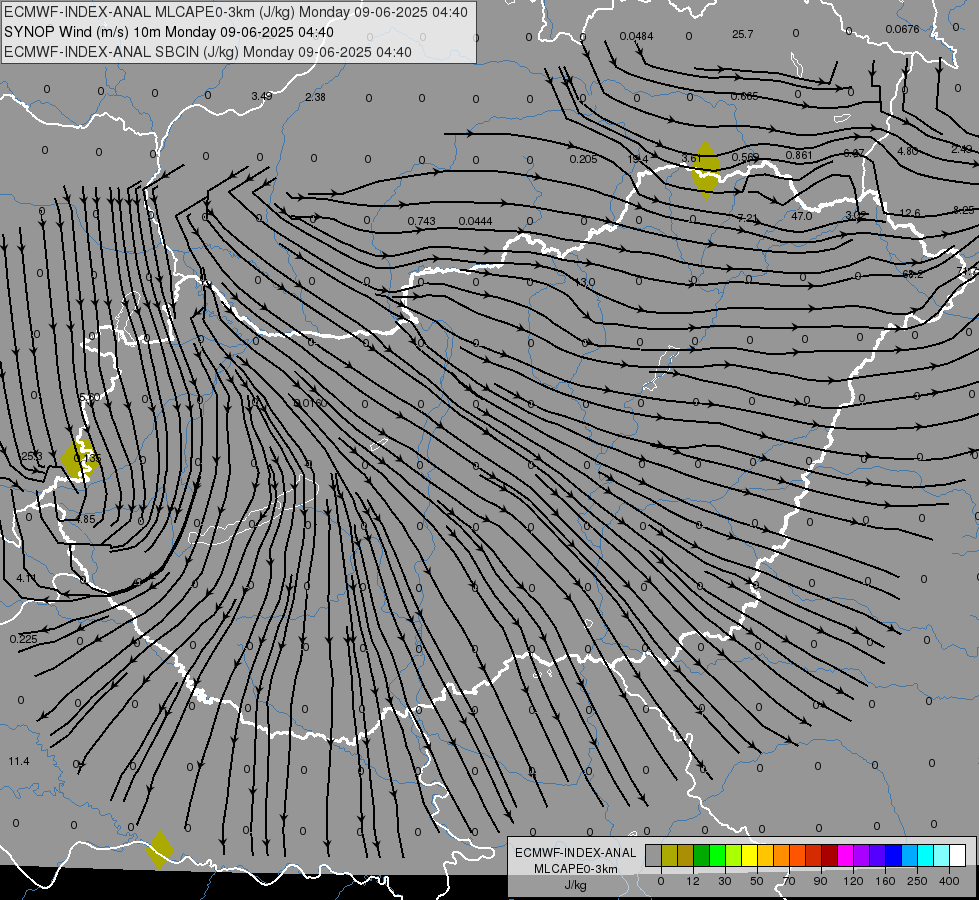
Task: Click the map value 12.6
Action: click(x=910, y=213)
